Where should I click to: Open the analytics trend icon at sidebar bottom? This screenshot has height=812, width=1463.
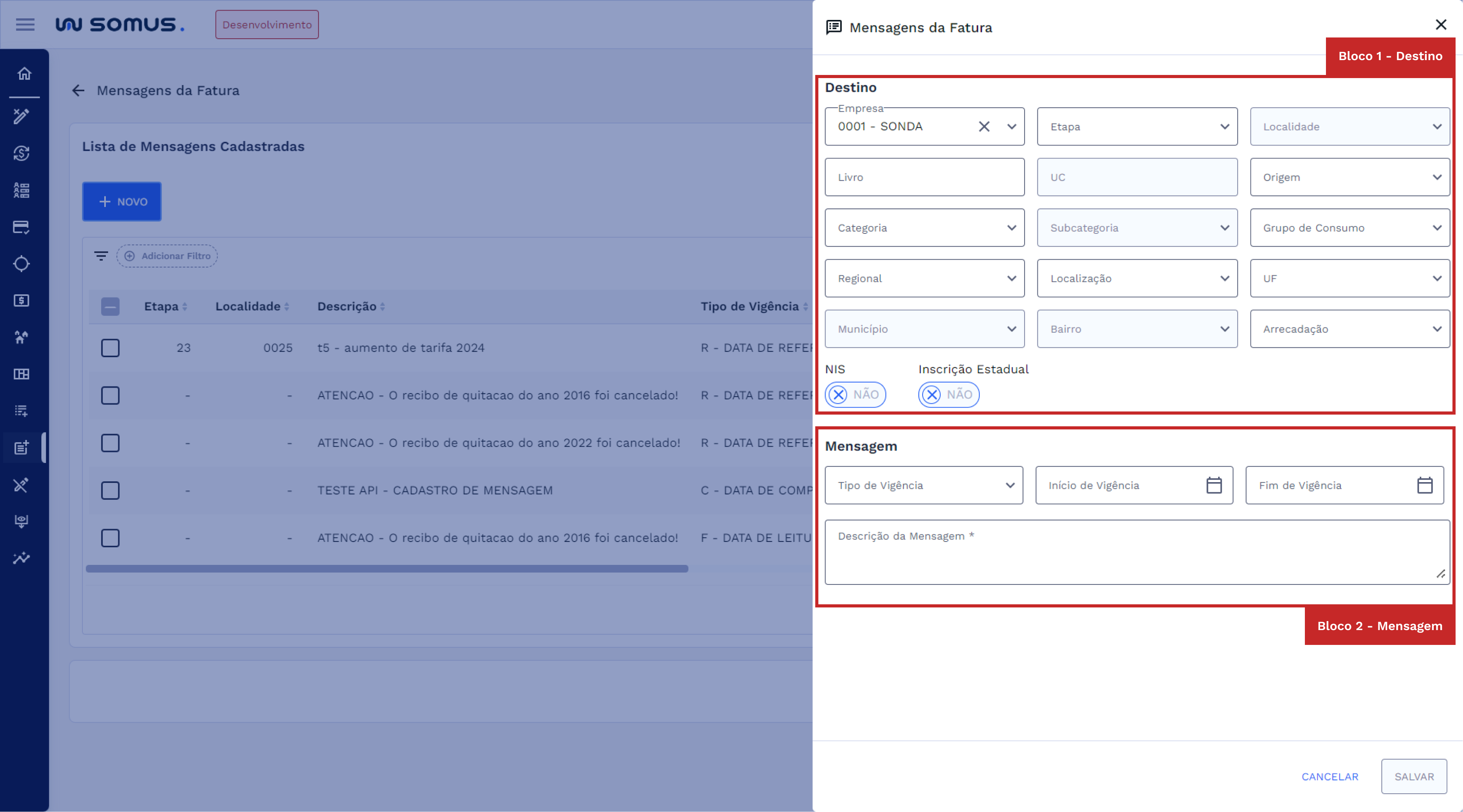pyautogui.click(x=21, y=558)
